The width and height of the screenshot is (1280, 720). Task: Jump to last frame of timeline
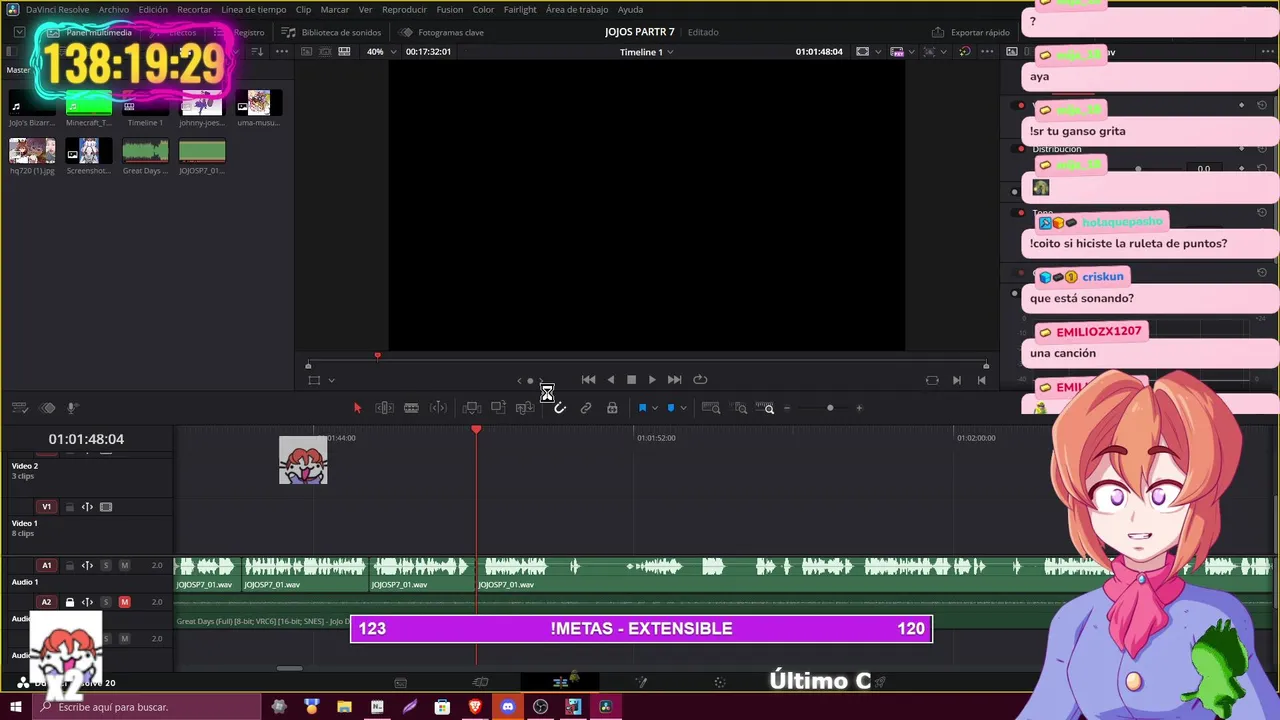tap(674, 380)
